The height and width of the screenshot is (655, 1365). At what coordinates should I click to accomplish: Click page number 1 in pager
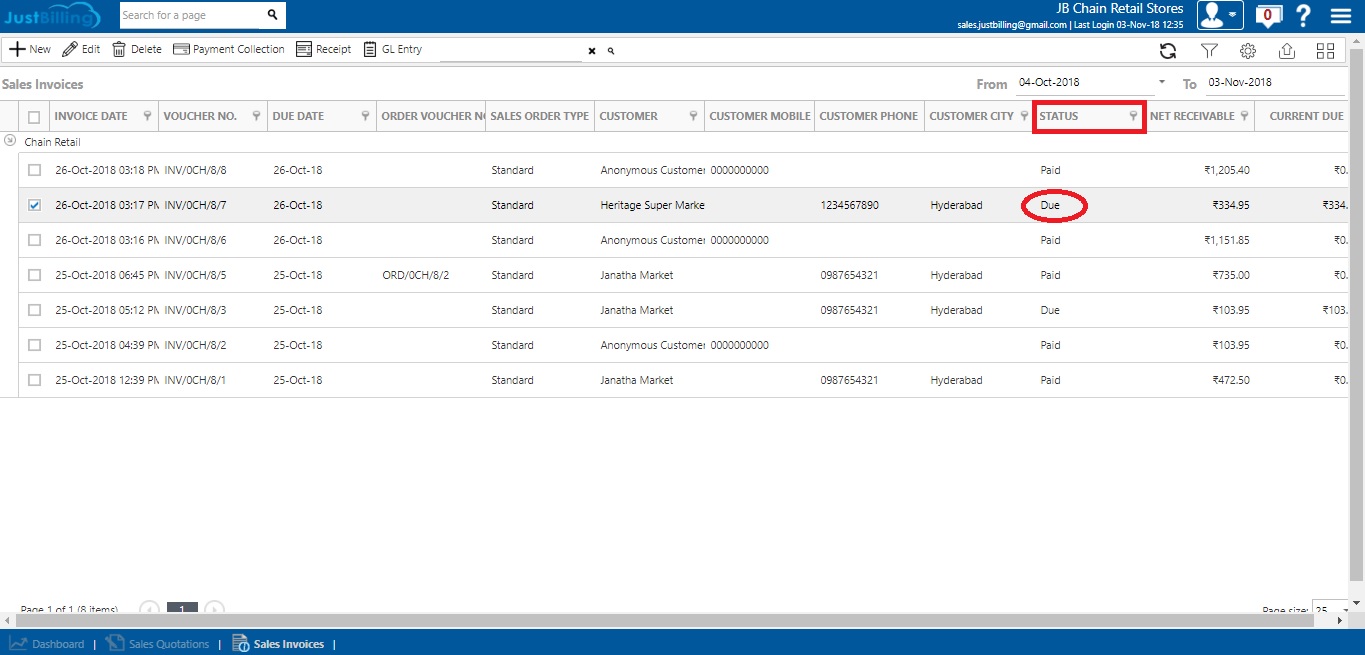(x=182, y=608)
